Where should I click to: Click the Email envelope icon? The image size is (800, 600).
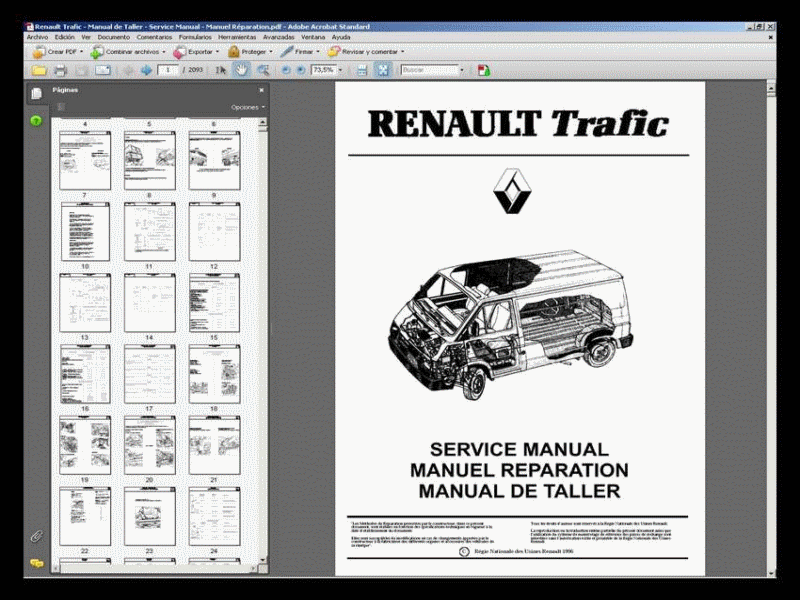coord(103,70)
